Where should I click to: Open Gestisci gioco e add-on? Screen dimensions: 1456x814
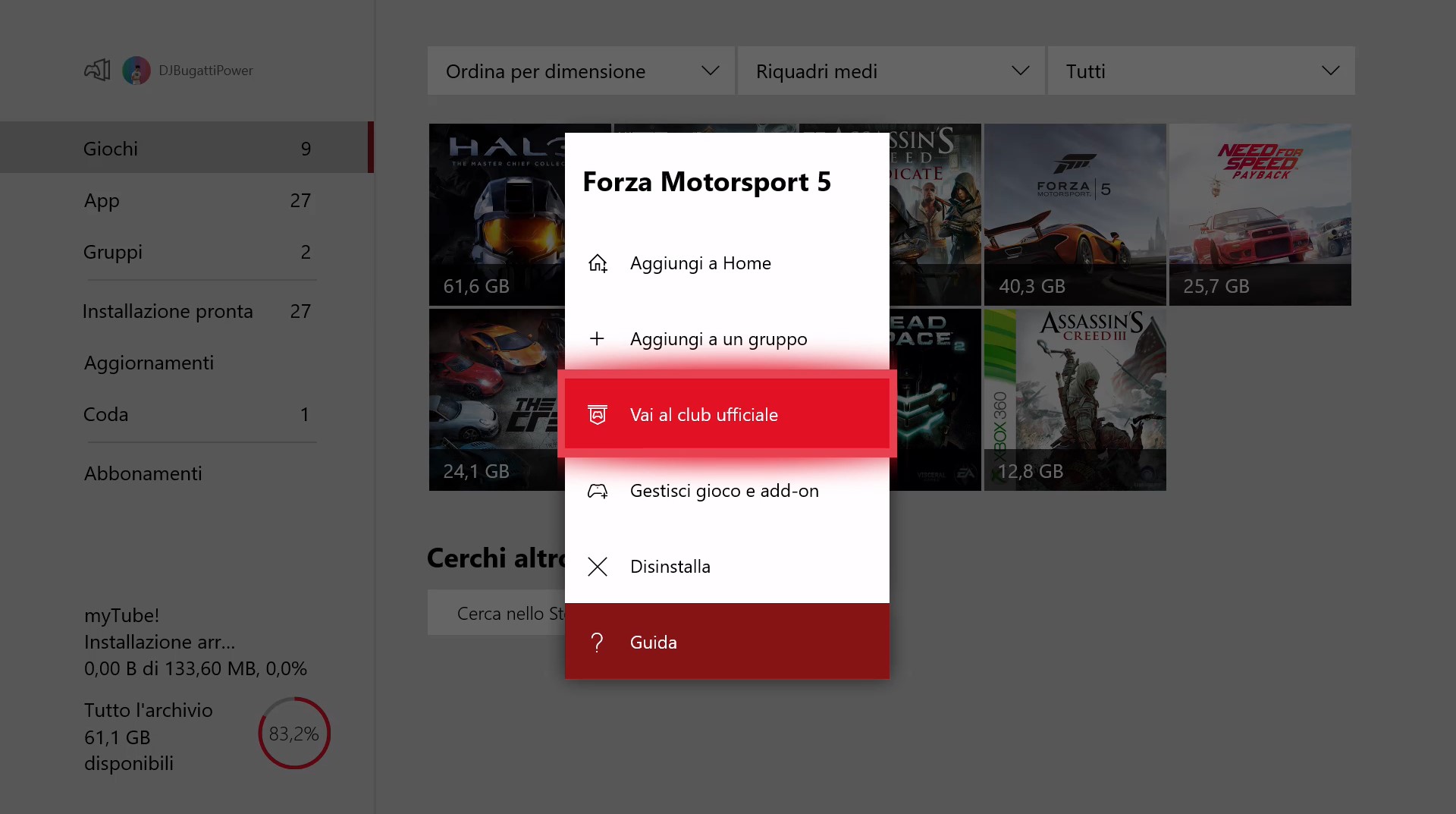(727, 491)
